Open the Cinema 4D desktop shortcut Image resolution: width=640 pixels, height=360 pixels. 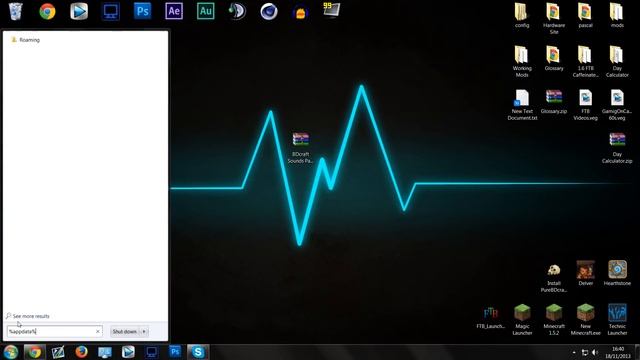(269, 11)
